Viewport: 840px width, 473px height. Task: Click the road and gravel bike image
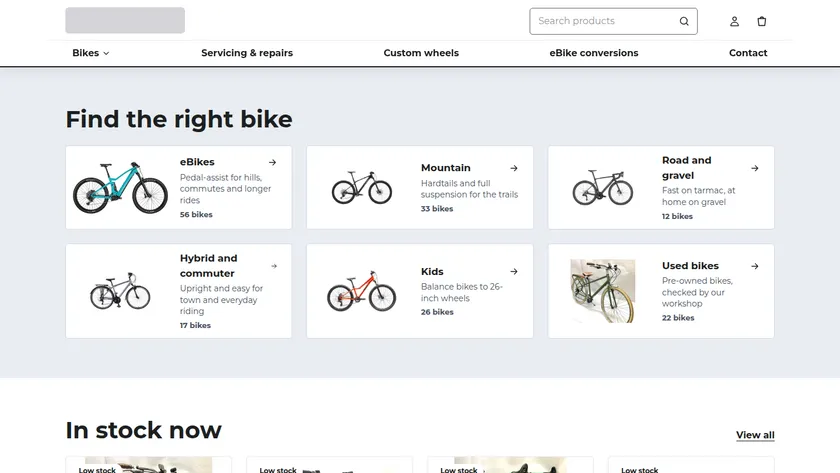click(603, 187)
